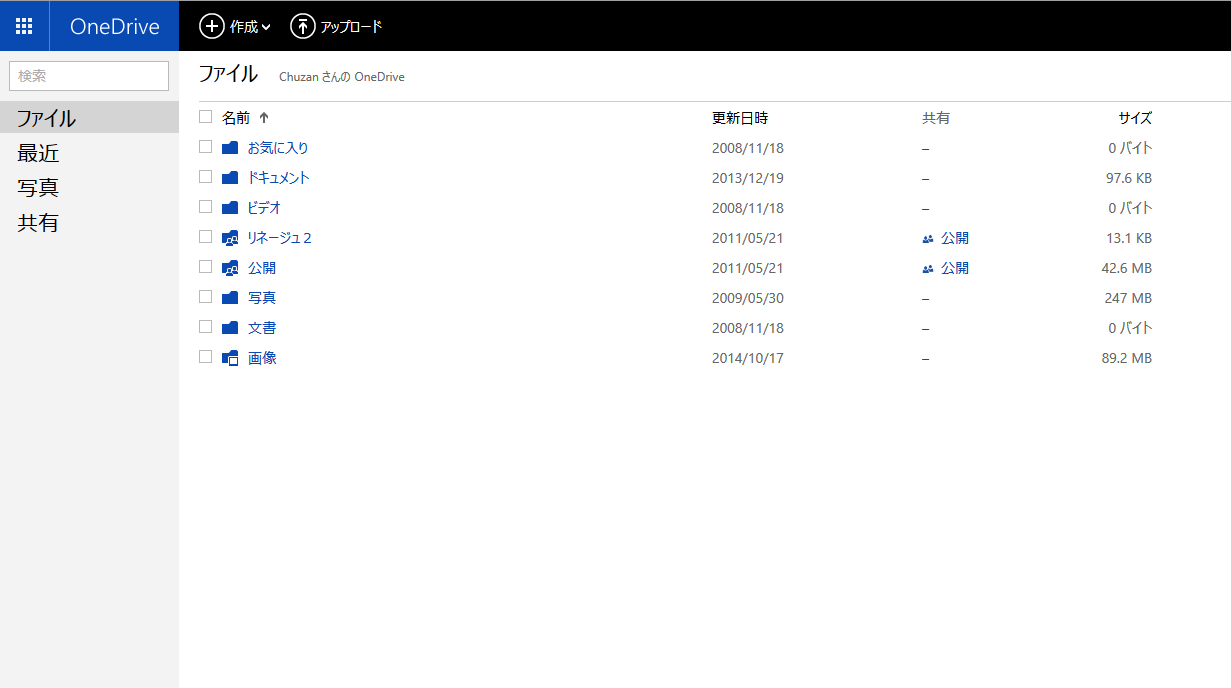The width and height of the screenshot is (1231, 688).
Task: Click the OneDrive logo
Action: coord(113,25)
